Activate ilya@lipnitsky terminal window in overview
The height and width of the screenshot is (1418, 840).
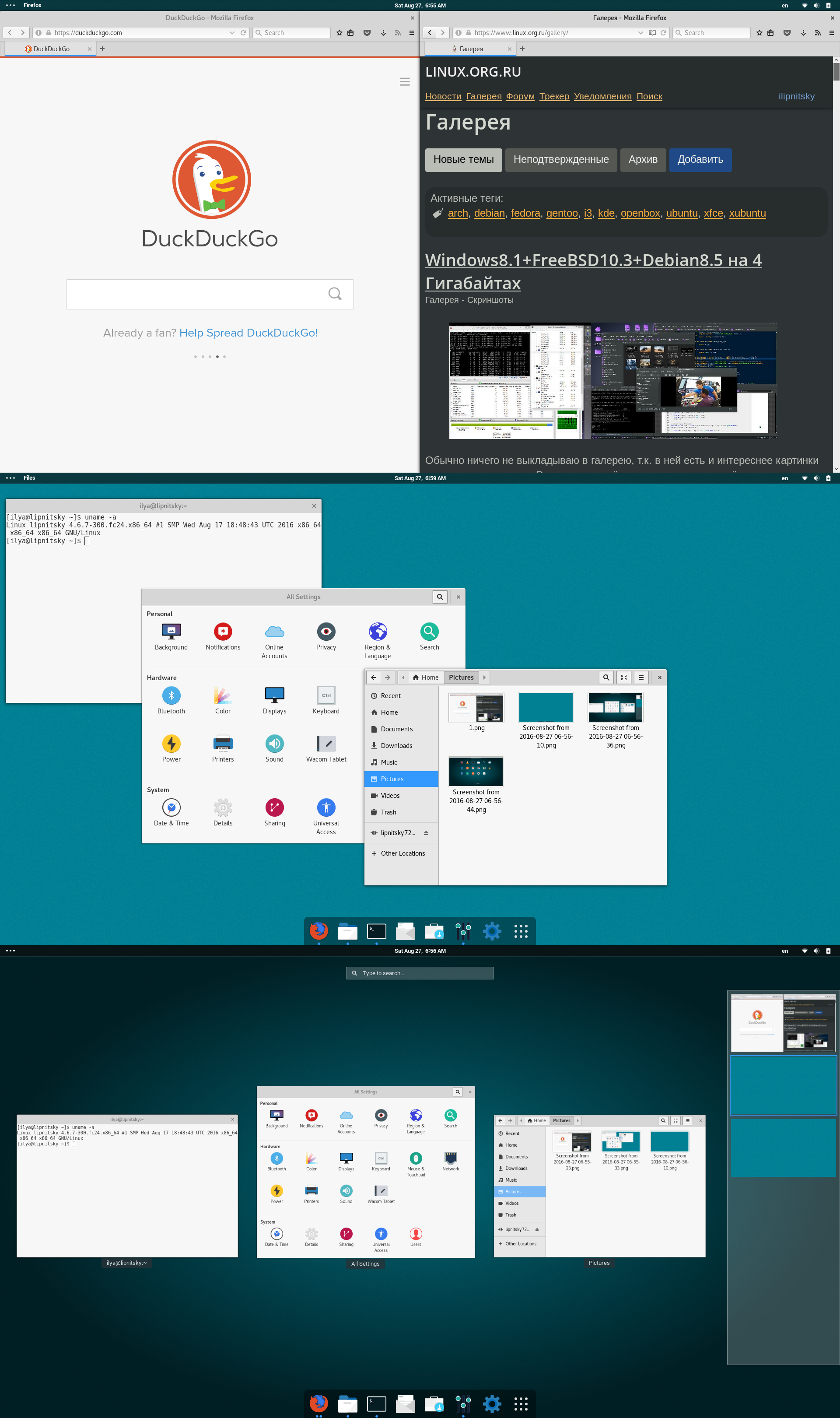click(x=127, y=1186)
